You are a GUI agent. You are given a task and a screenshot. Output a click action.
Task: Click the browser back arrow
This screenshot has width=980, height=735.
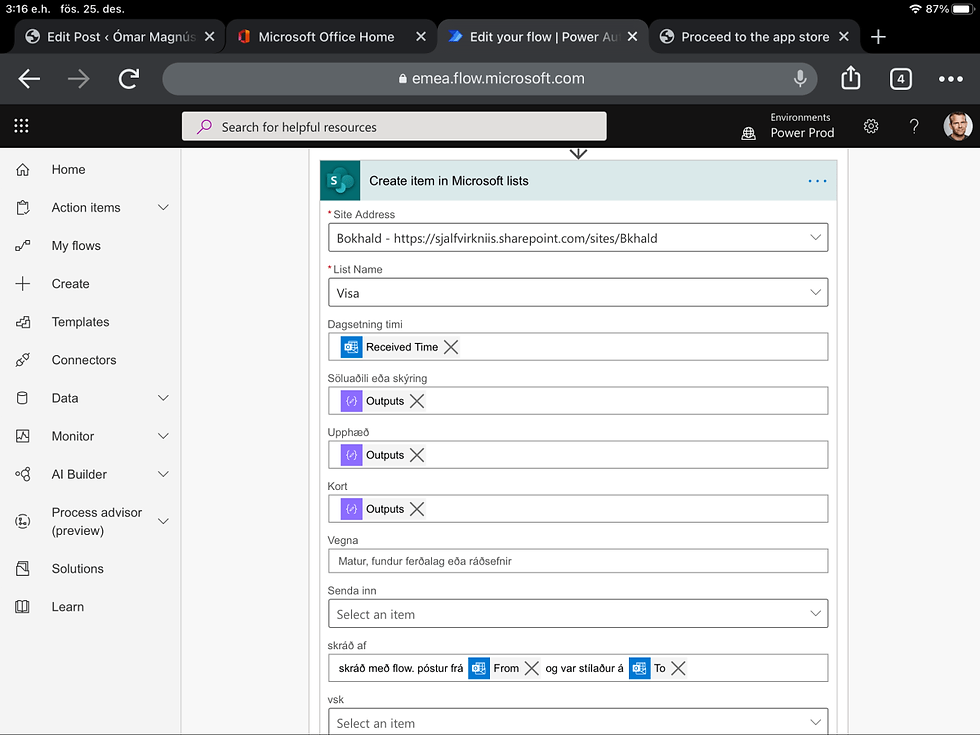(x=29, y=79)
